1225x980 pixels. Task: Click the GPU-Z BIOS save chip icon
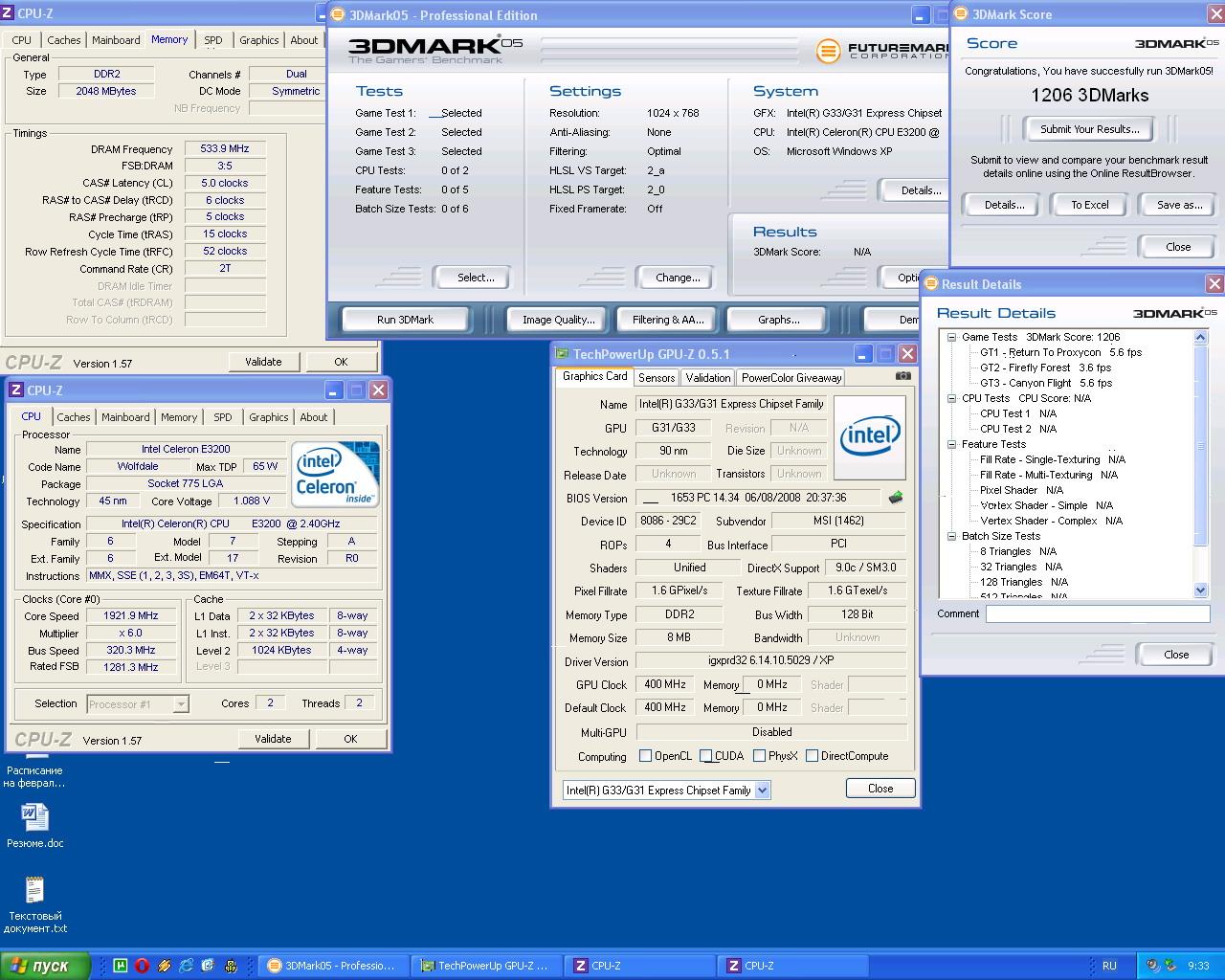[896, 498]
